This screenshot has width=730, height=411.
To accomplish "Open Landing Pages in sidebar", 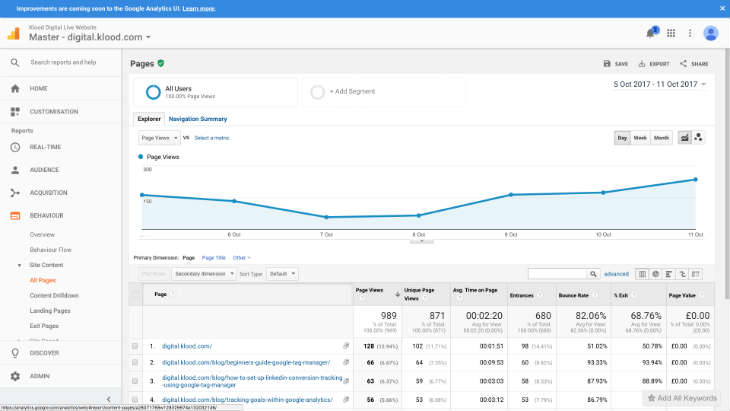I will [50, 311].
